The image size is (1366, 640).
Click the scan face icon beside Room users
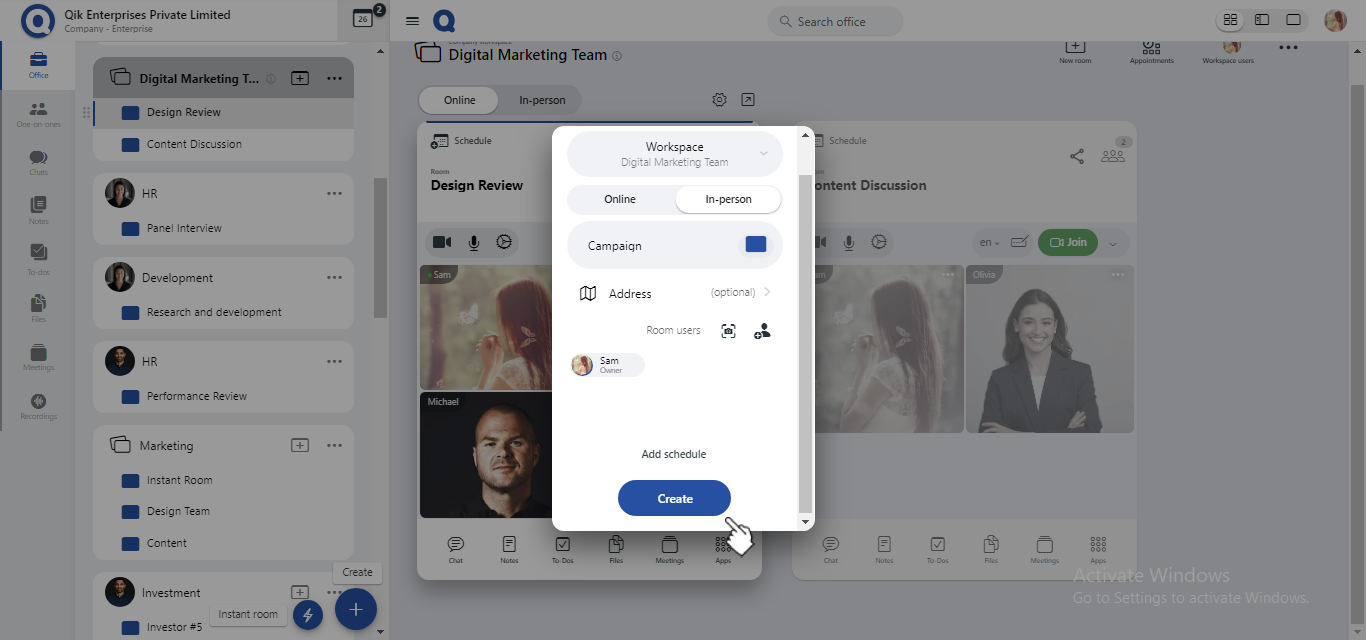728,331
